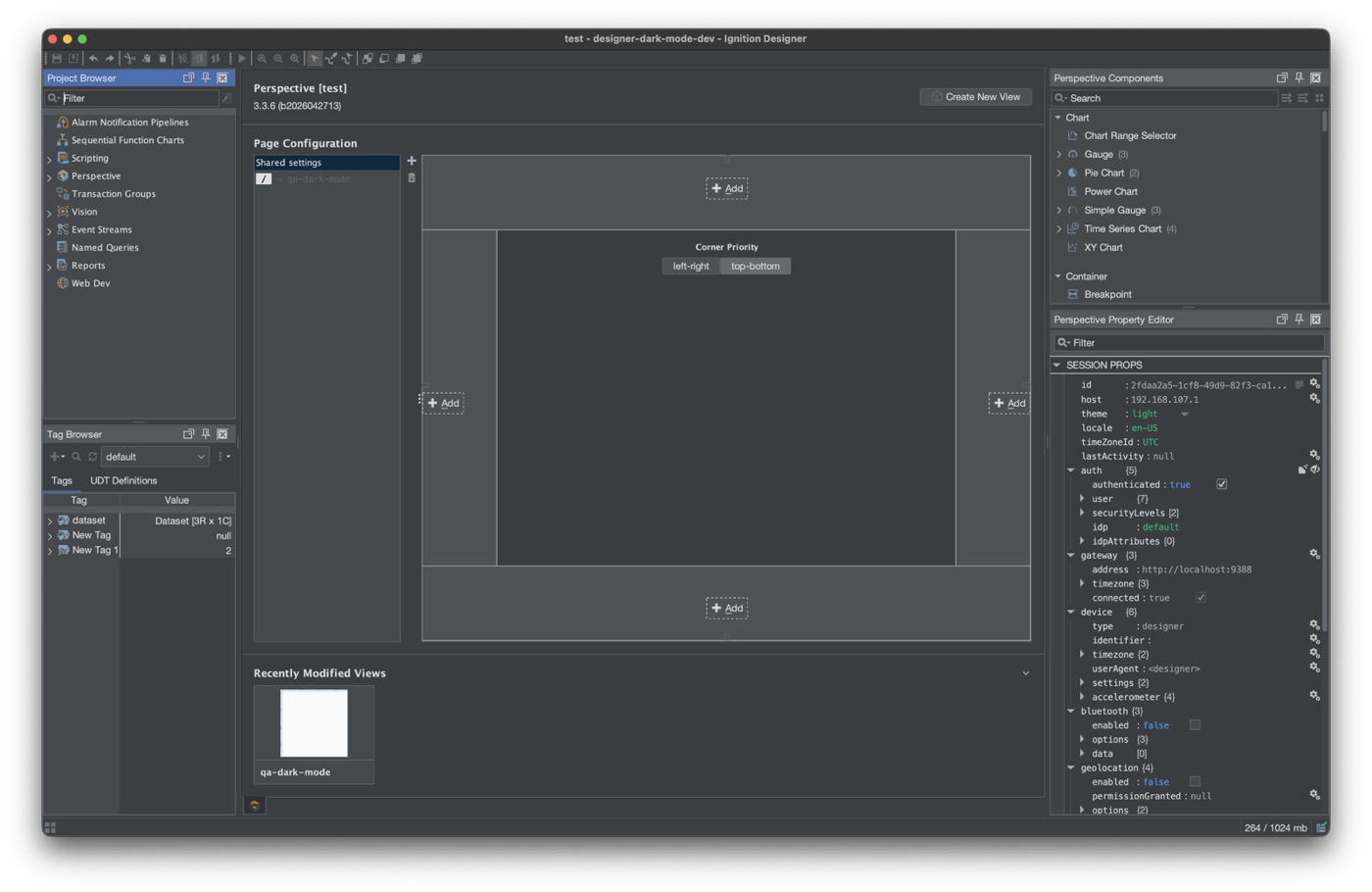The height and width of the screenshot is (892, 1372).
Task: Select Shared settings in Page Configuration
Action: [326, 163]
